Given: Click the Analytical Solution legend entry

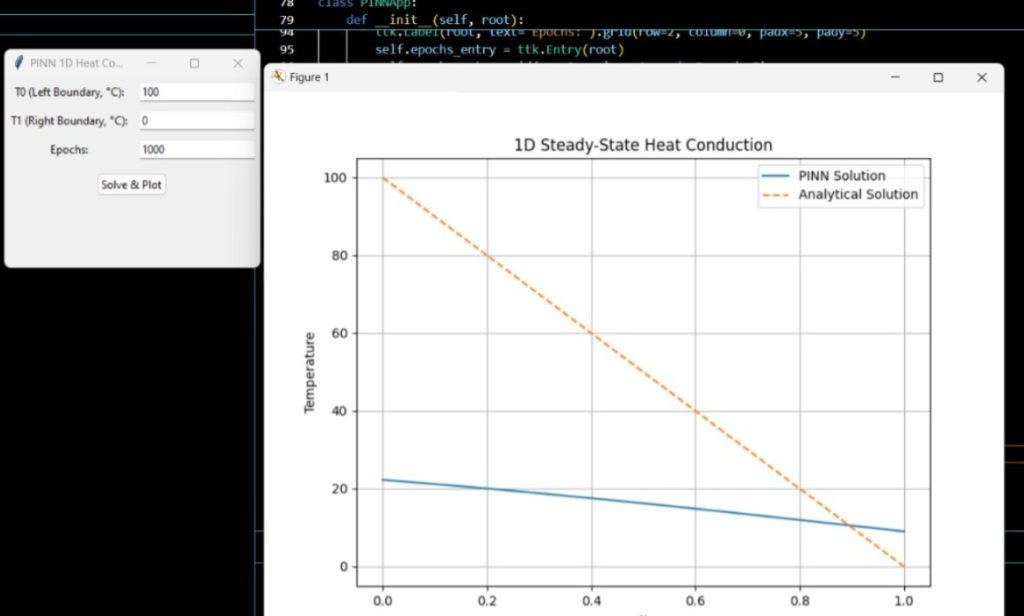Looking at the screenshot, I should pos(857,194).
